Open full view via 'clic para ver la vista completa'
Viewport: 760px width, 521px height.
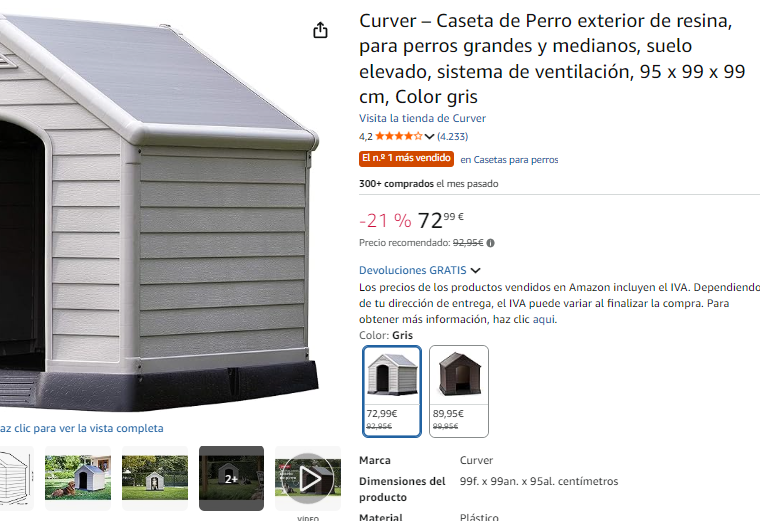(81, 428)
